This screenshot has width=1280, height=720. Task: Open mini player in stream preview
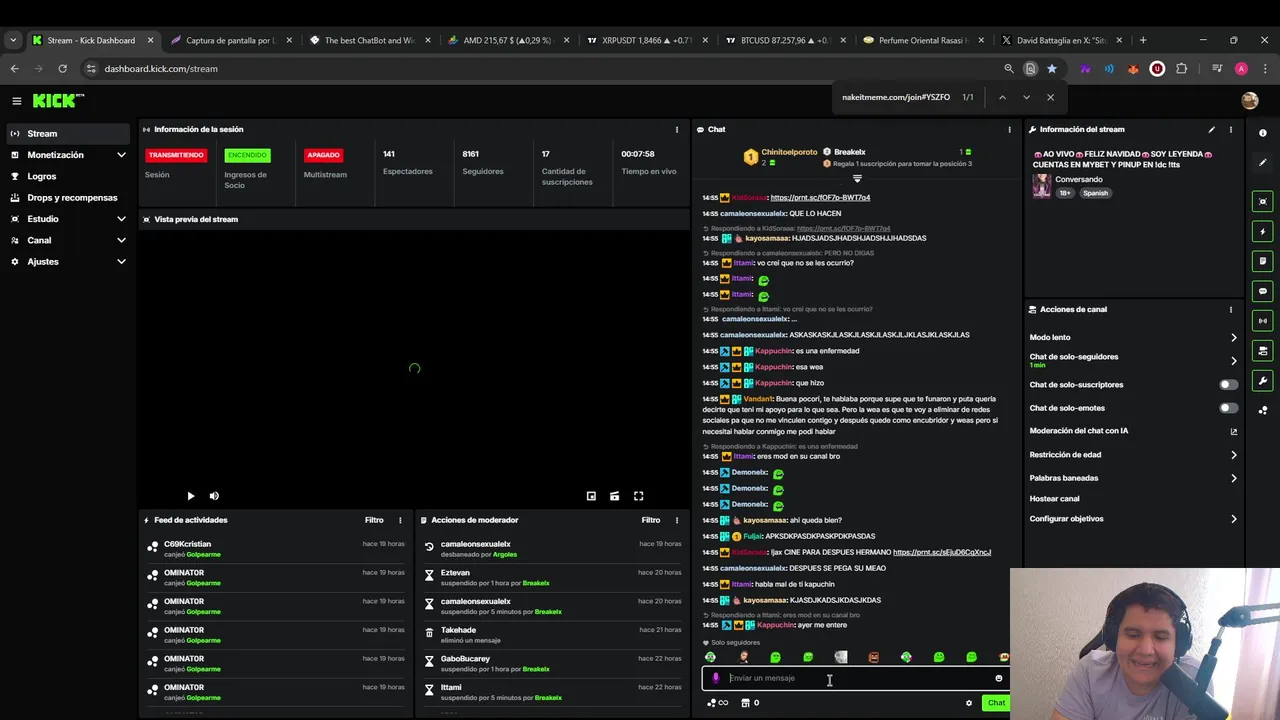(591, 496)
